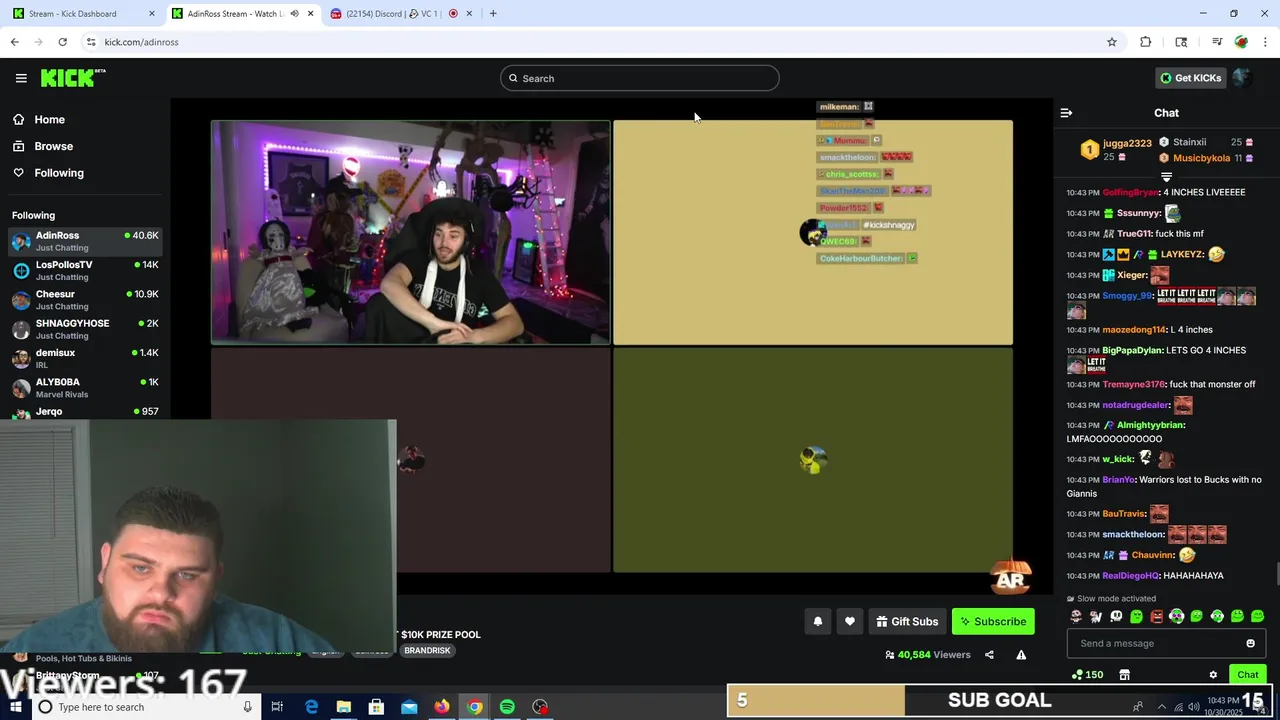Send message with green Chat button

(1247, 675)
